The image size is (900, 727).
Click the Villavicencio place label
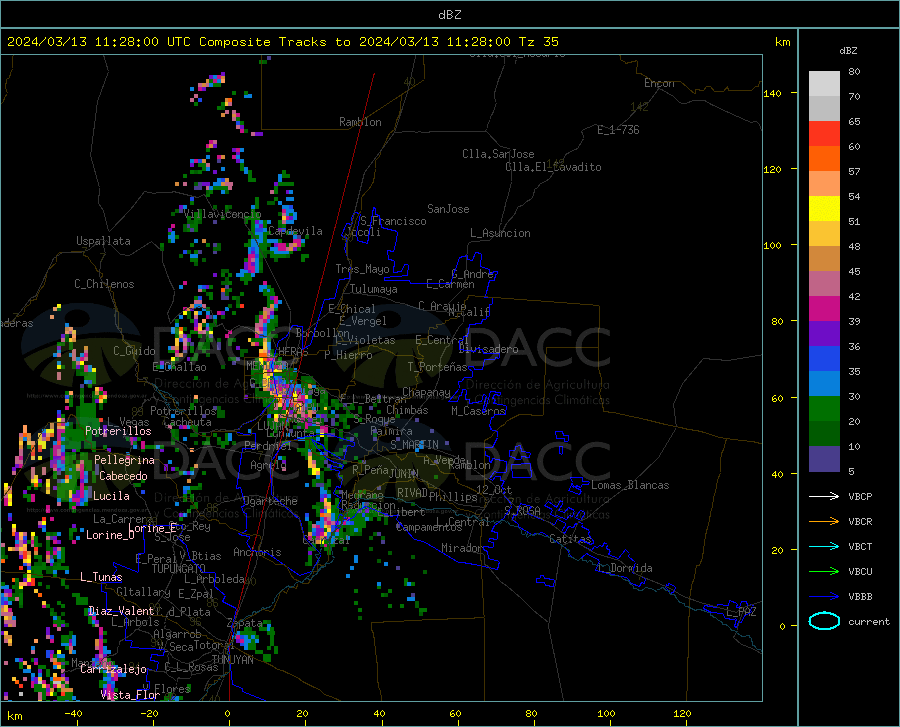[222, 214]
